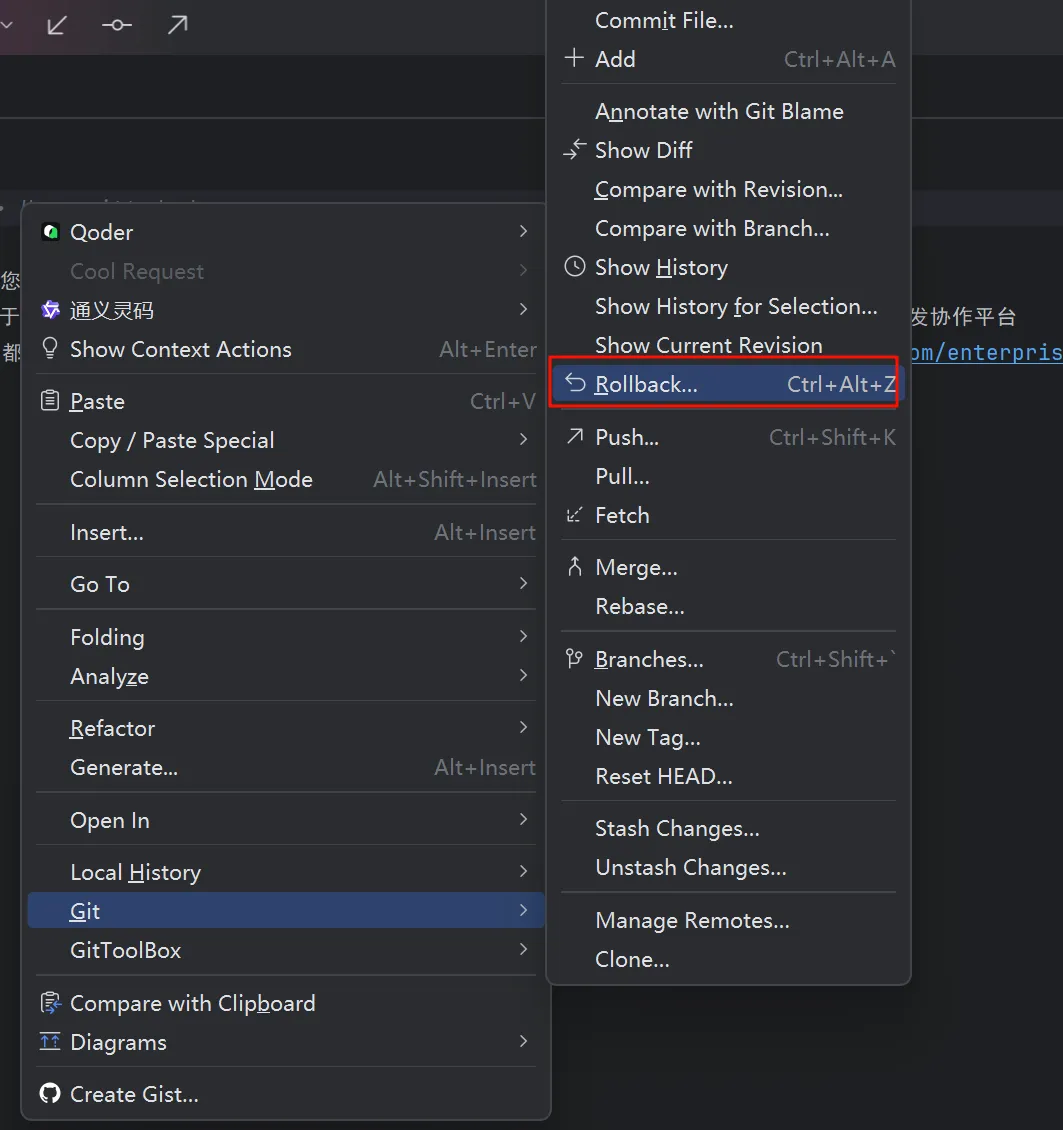Image resolution: width=1063 pixels, height=1130 pixels.
Task: Select the highlighted Git menu entry
Action: point(286,910)
